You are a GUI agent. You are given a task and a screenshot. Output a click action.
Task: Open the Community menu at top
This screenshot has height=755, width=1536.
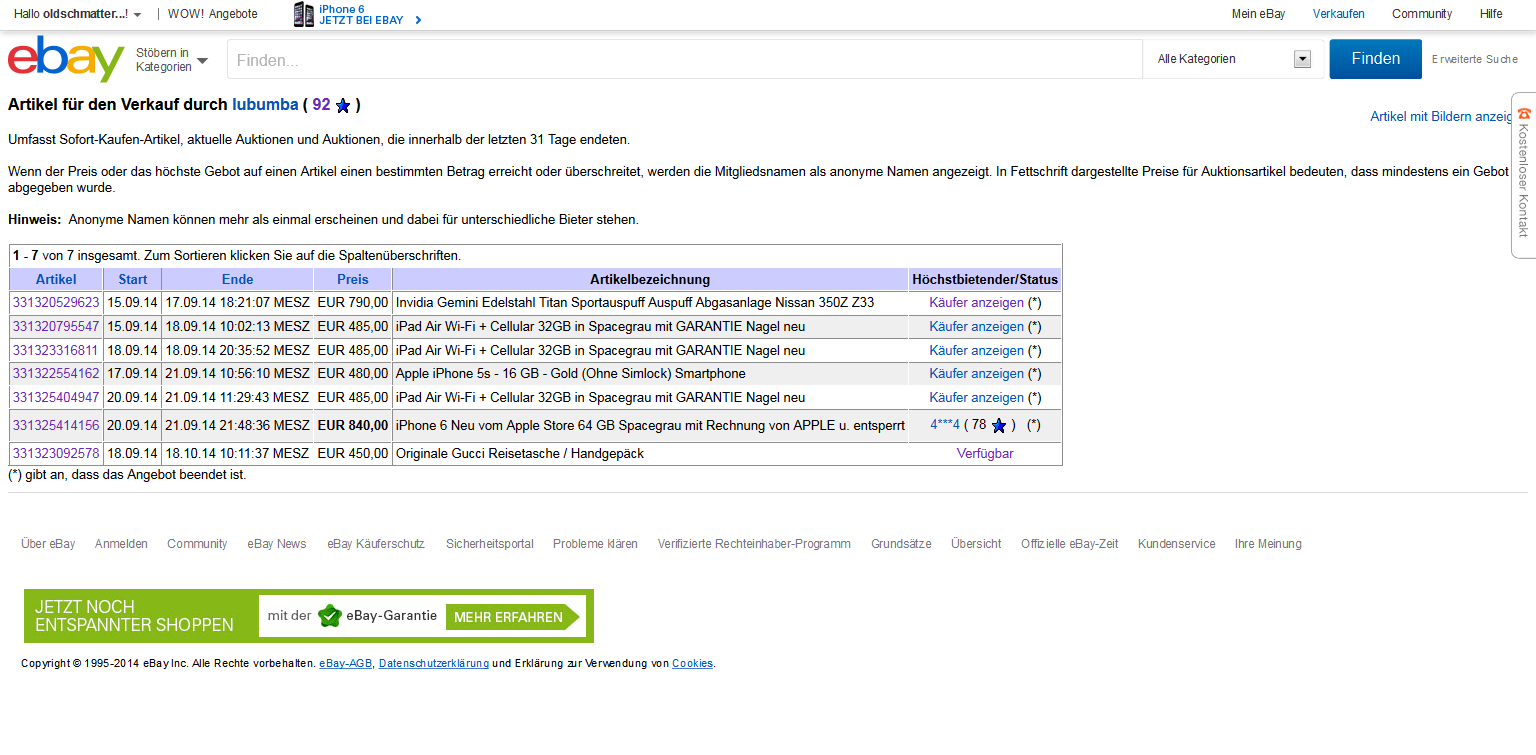(1421, 14)
